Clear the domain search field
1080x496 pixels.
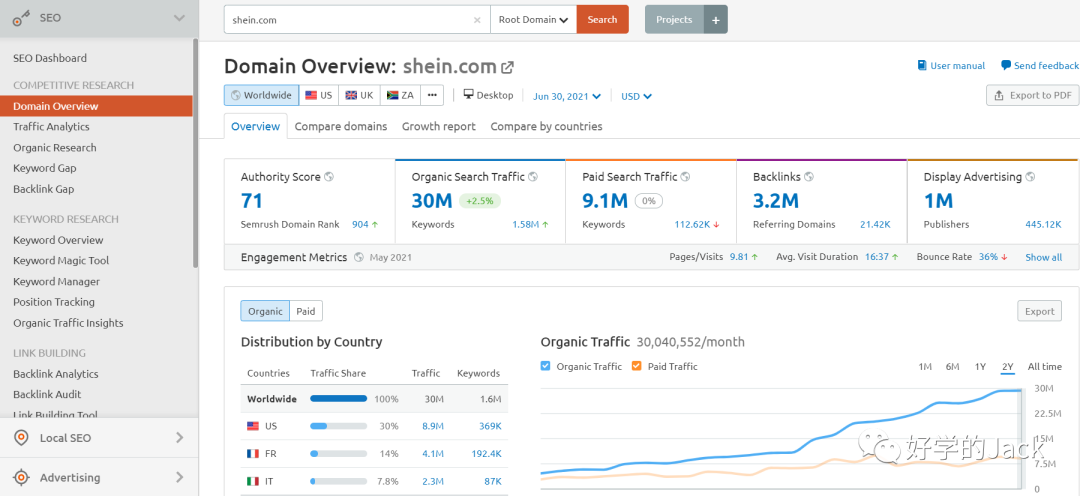point(477,20)
